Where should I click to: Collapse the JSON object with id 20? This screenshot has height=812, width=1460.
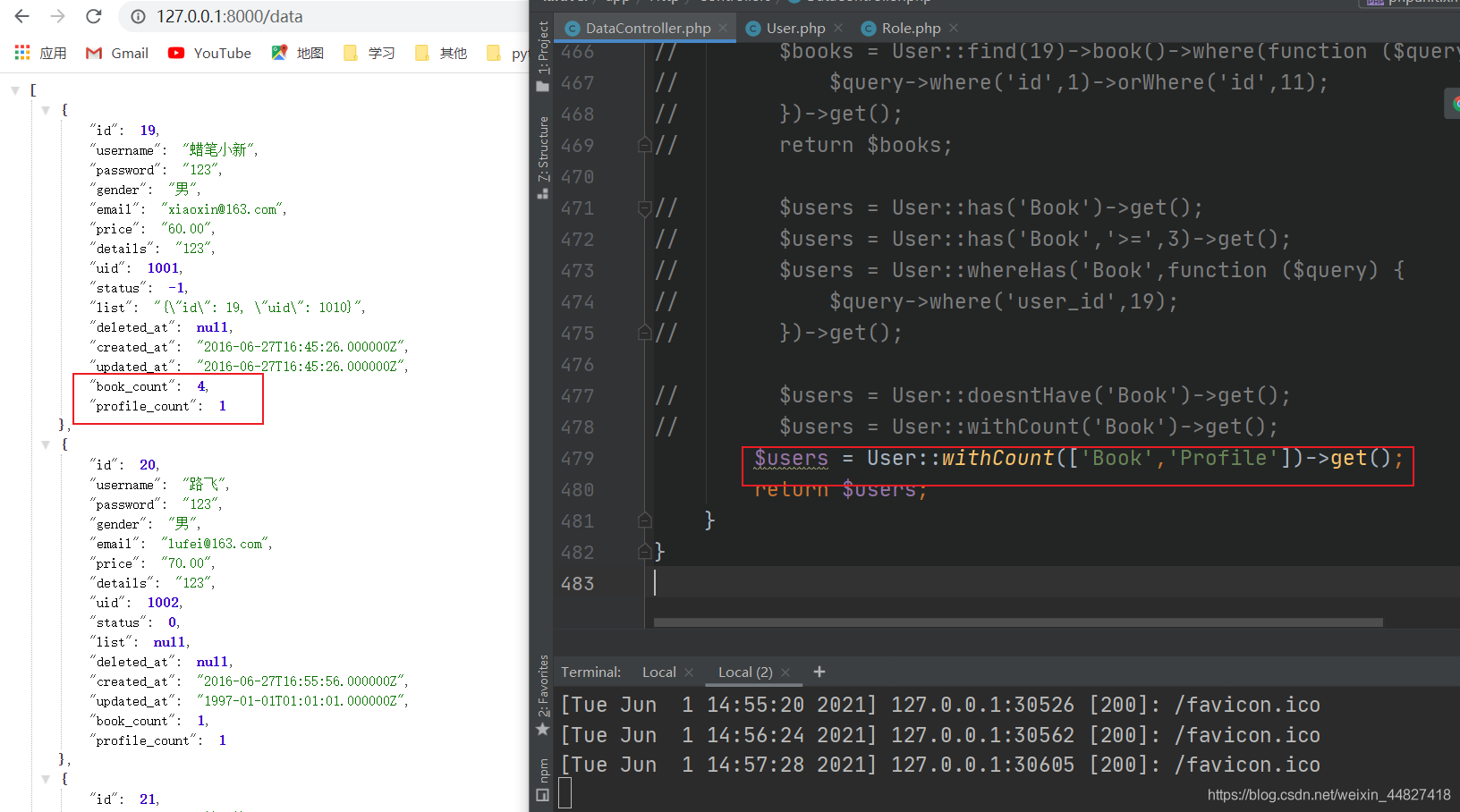click(46, 444)
